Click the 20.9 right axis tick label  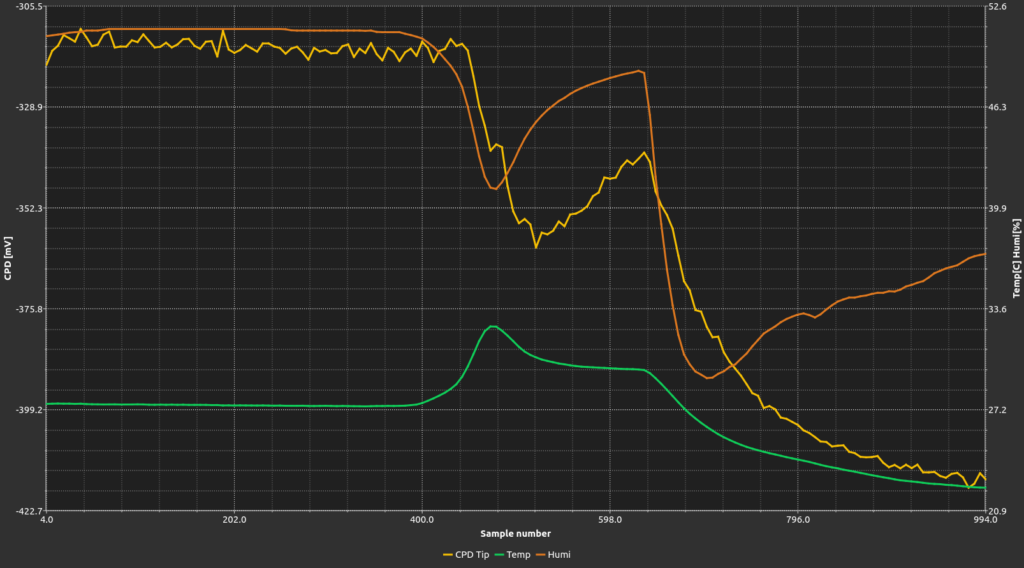click(x=998, y=511)
